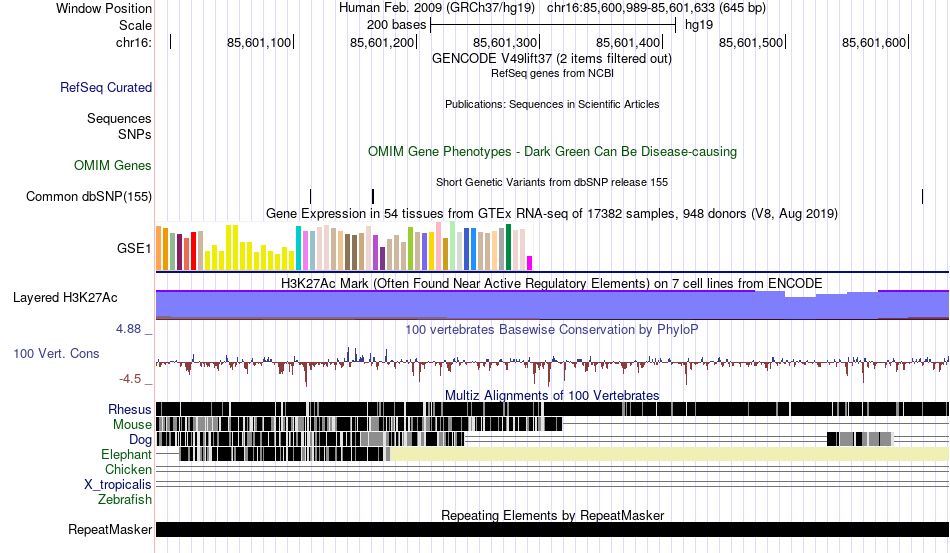Open the Common dbSNP(155) track label

89,196
